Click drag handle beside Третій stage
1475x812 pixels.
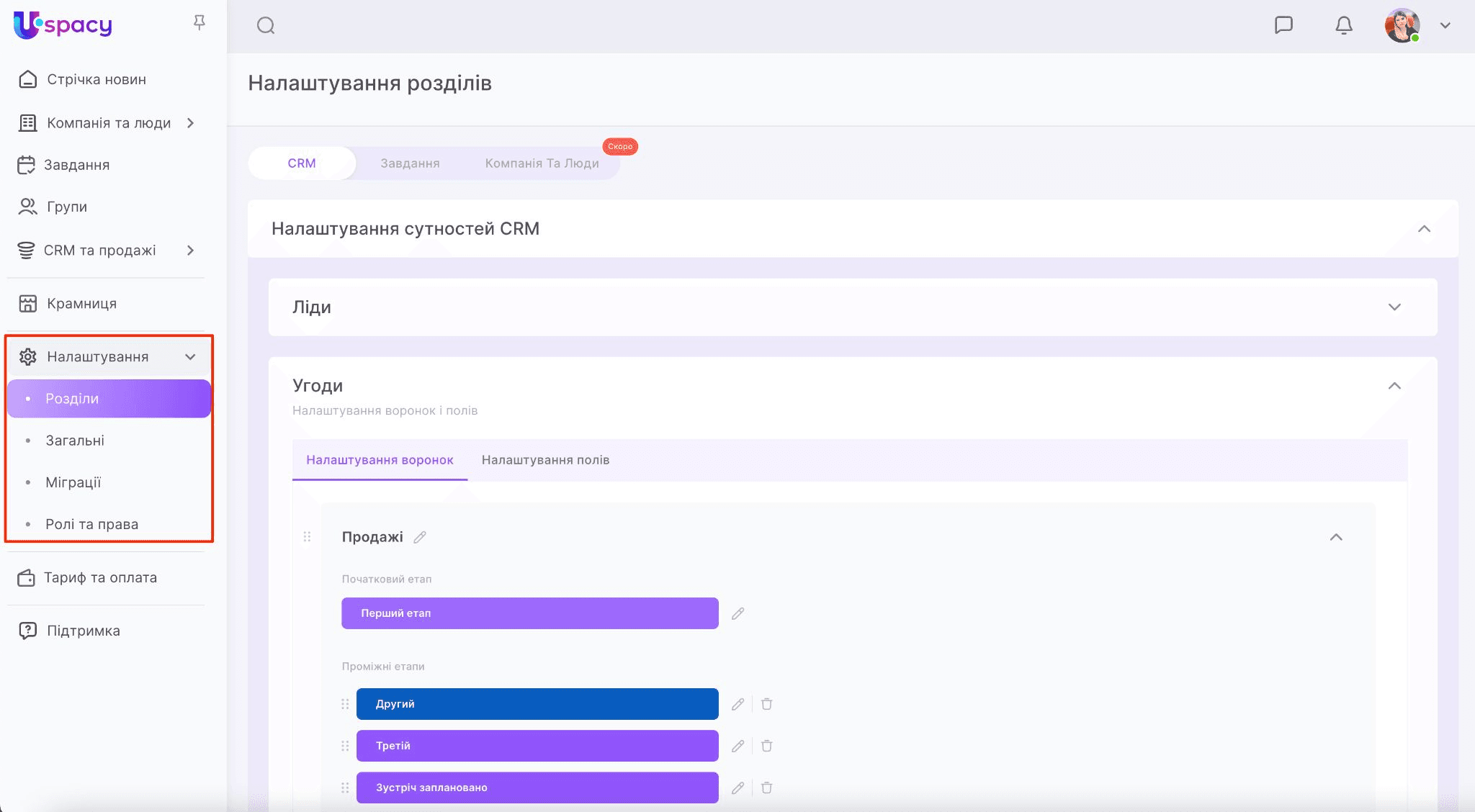pos(345,746)
